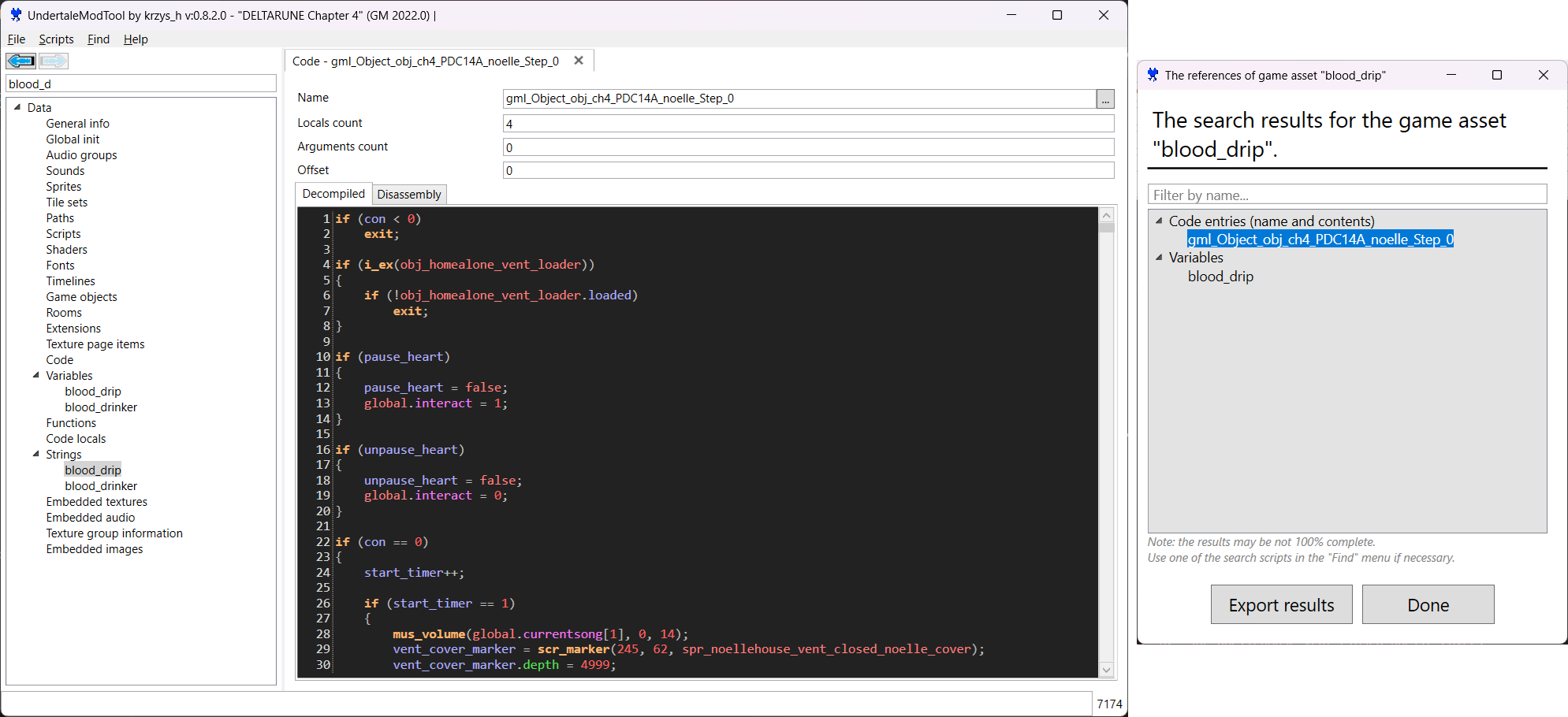The image size is (1568, 717).
Task: Open the Scripts menu
Action: (56, 39)
